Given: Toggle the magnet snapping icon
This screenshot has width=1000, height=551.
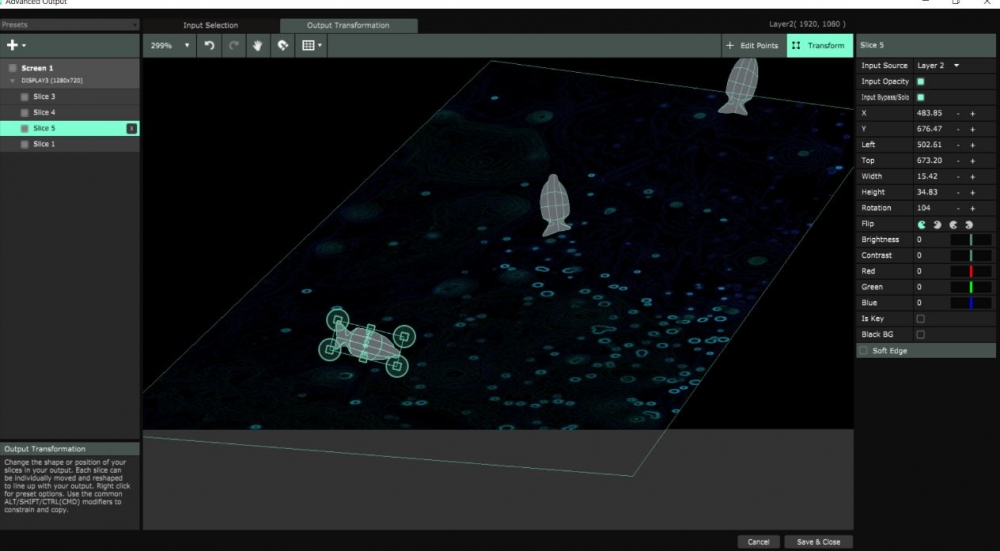Looking at the screenshot, I should click(x=283, y=46).
